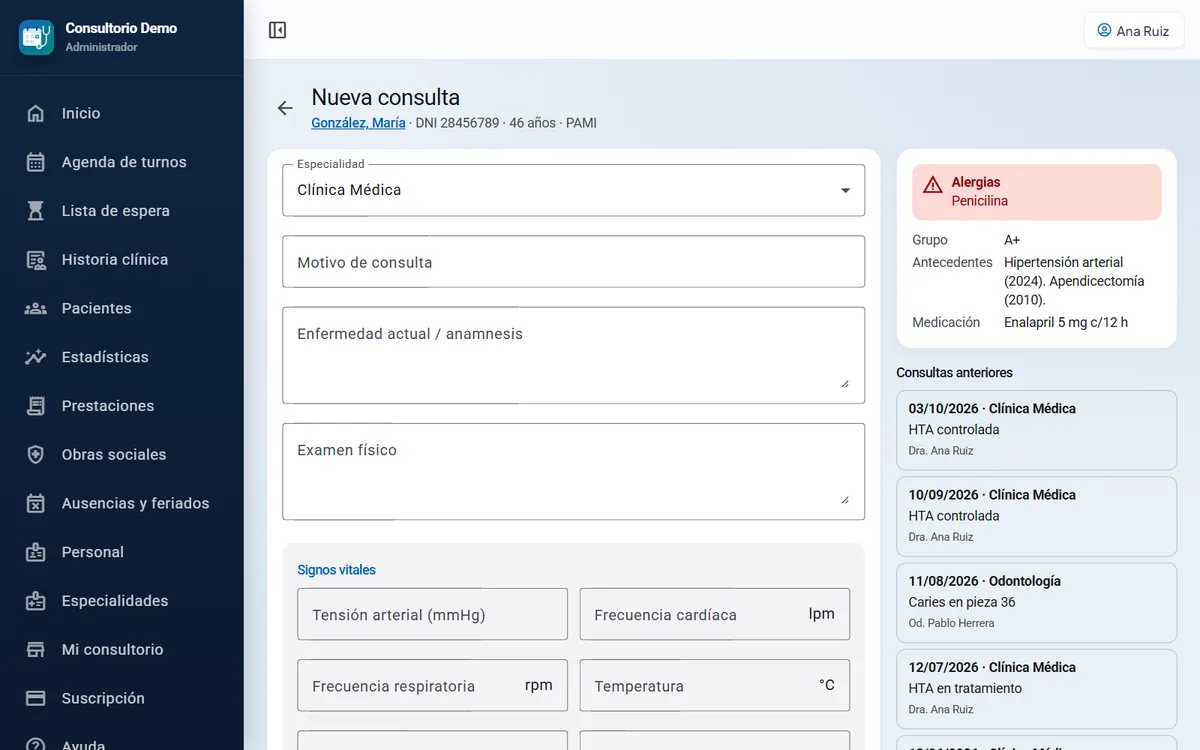Click the Especialidades medical icon
The image size is (1200, 750).
(x=36, y=601)
